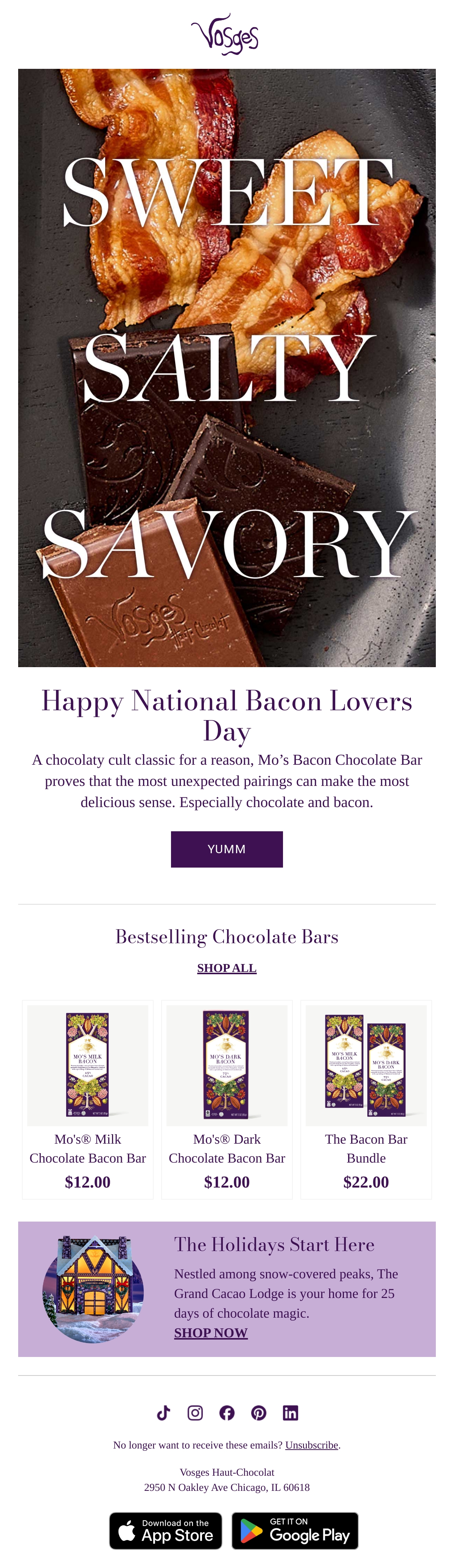Open the Vosges logo at top
Image resolution: width=454 pixels, height=1568 pixels.
coord(225,34)
